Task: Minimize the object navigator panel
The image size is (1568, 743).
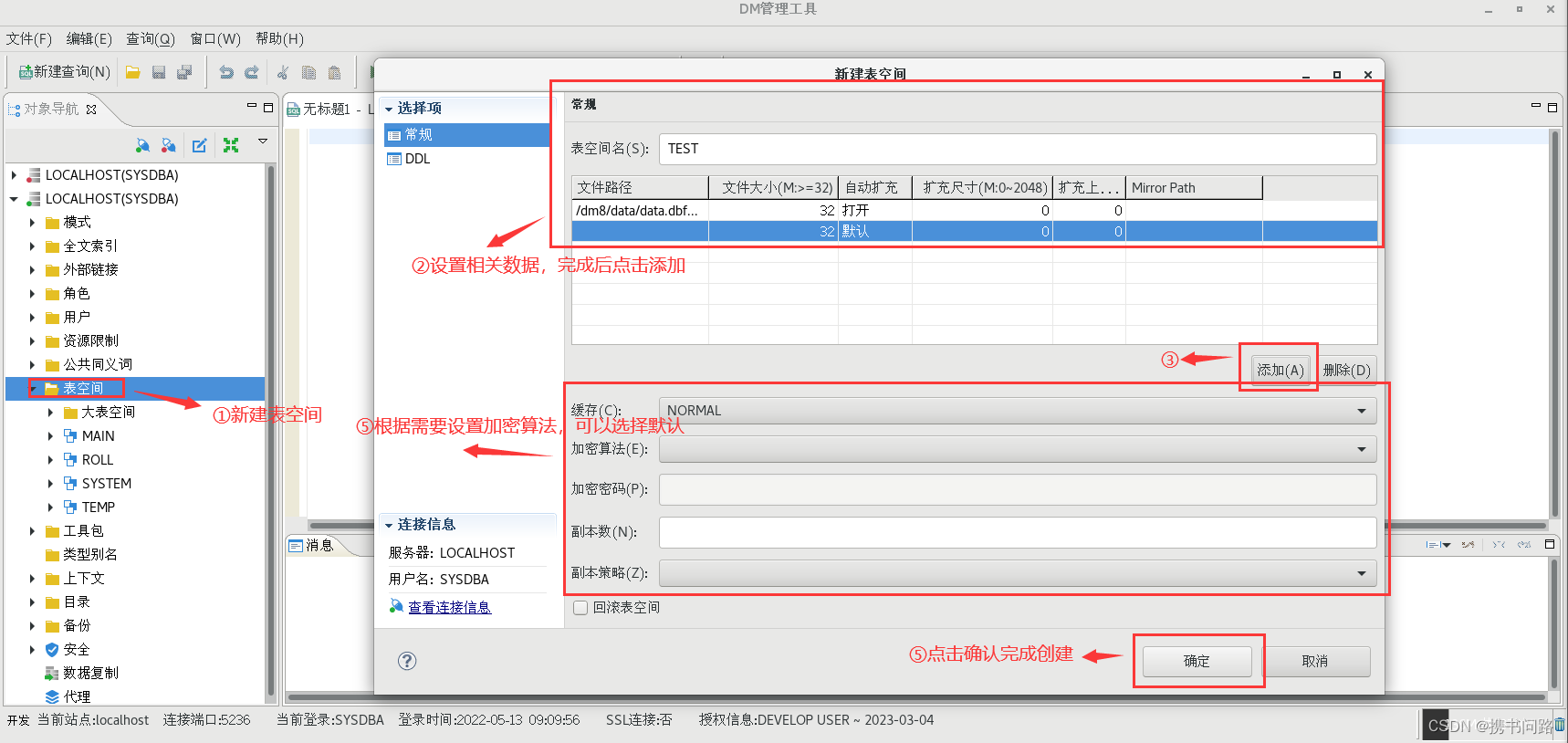Action: click(x=252, y=107)
